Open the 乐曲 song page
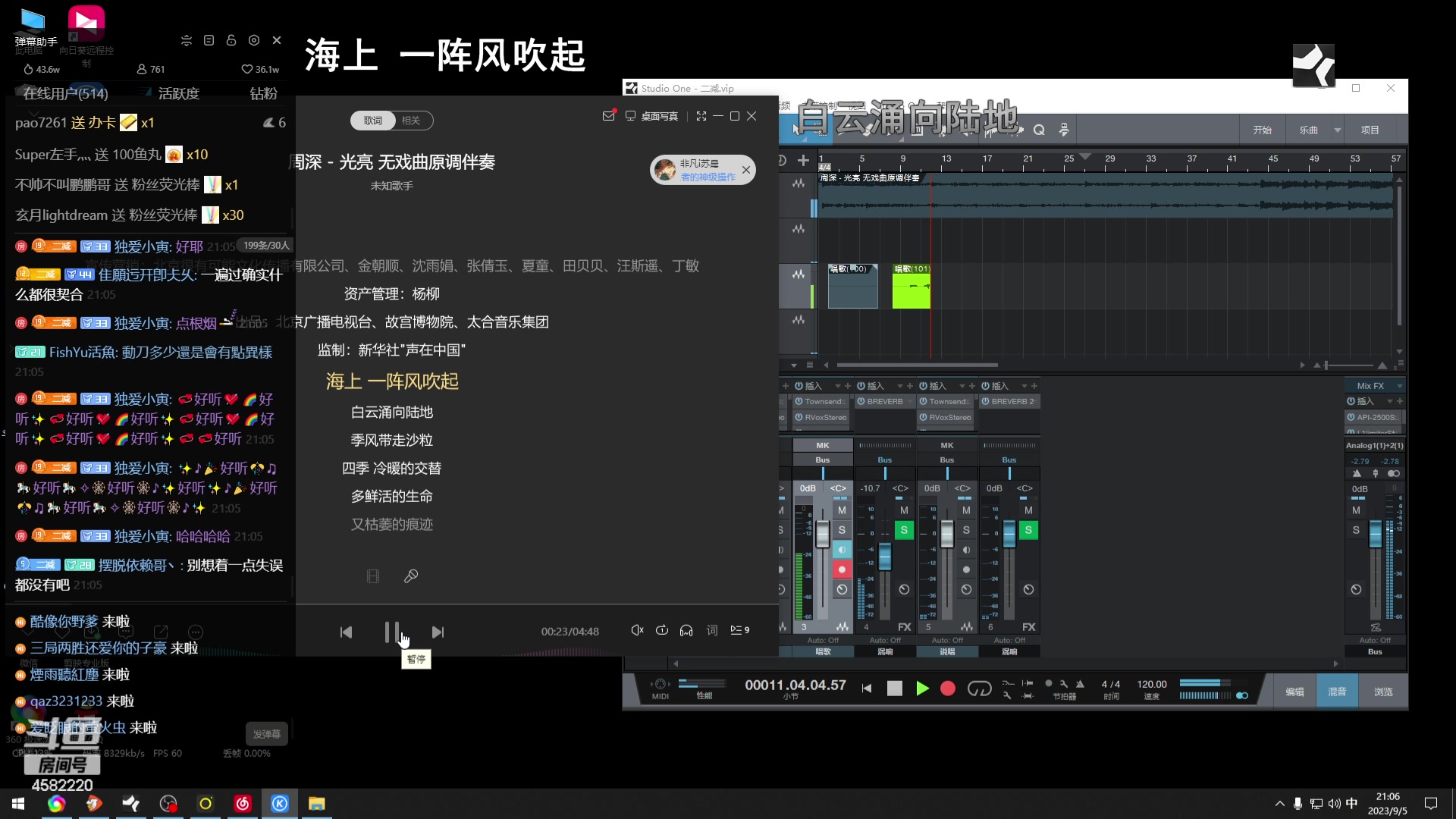Image resolution: width=1456 pixels, height=819 pixels. (x=1308, y=130)
